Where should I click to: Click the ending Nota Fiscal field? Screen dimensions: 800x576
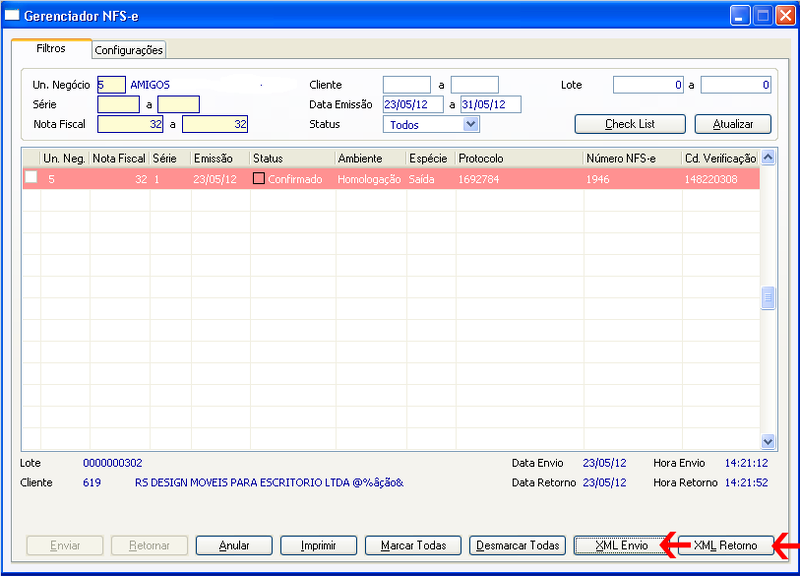click(x=215, y=124)
